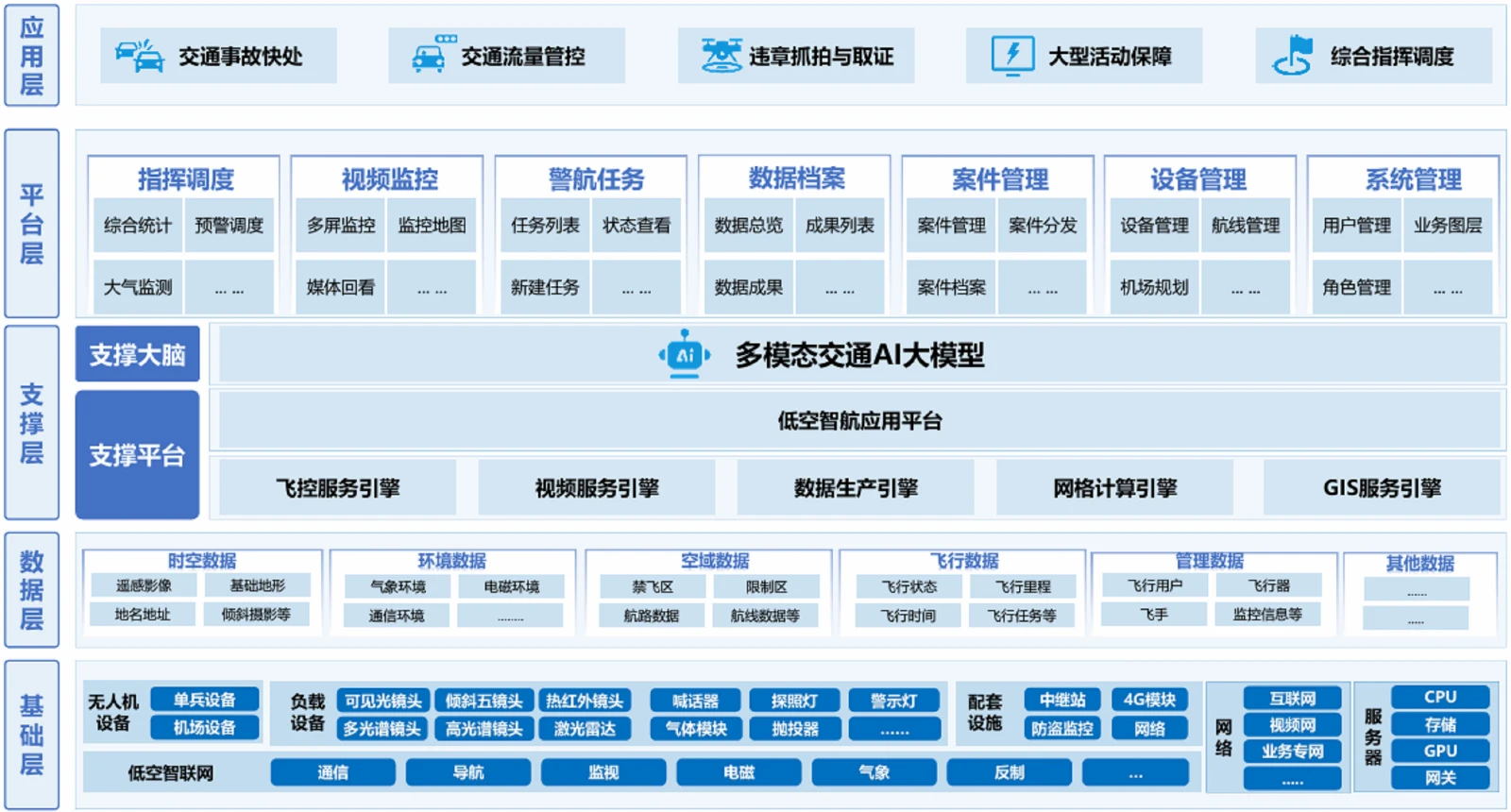
Task: Click the 视频服务引擎 block
Action: [x=597, y=488]
